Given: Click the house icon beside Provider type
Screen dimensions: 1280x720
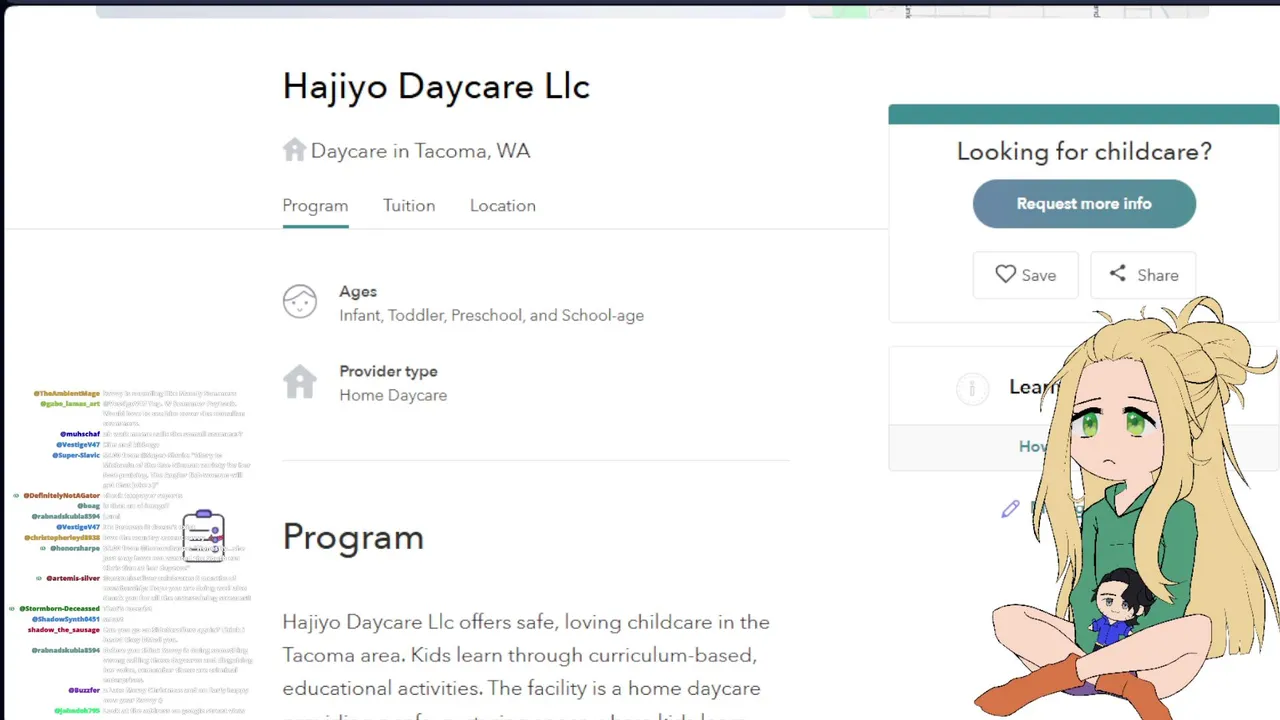Looking at the screenshot, I should pos(299,382).
